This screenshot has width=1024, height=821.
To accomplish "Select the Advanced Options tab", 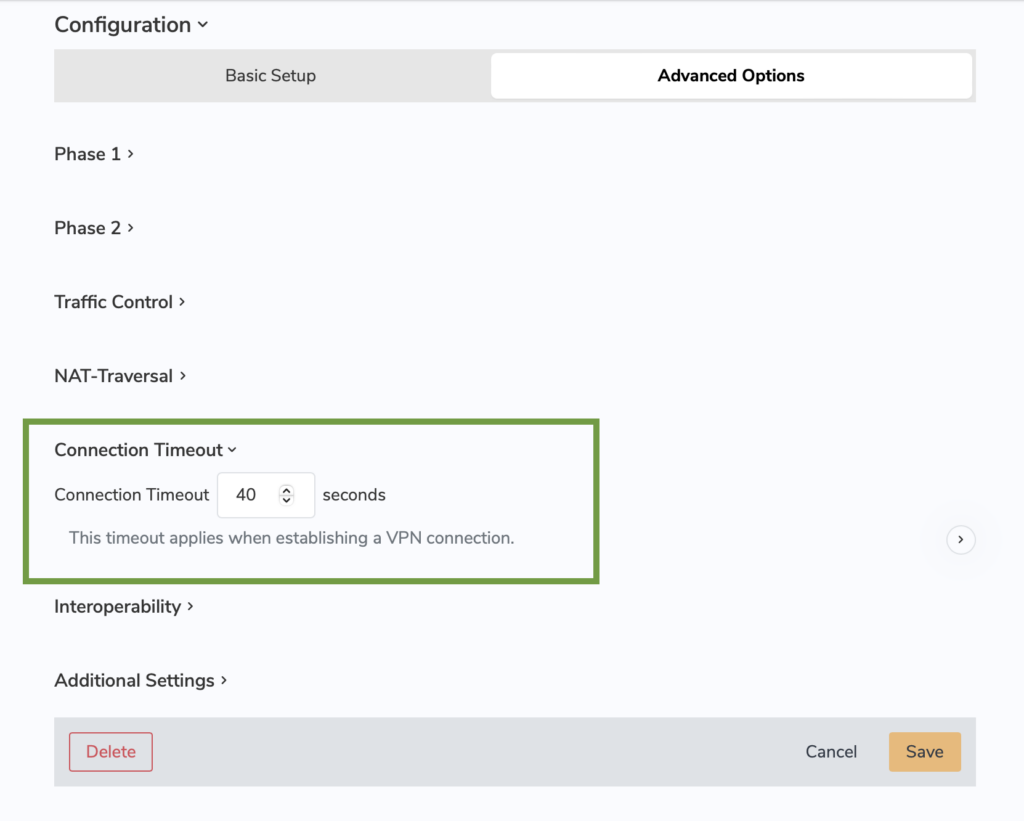I will [731, 76].
